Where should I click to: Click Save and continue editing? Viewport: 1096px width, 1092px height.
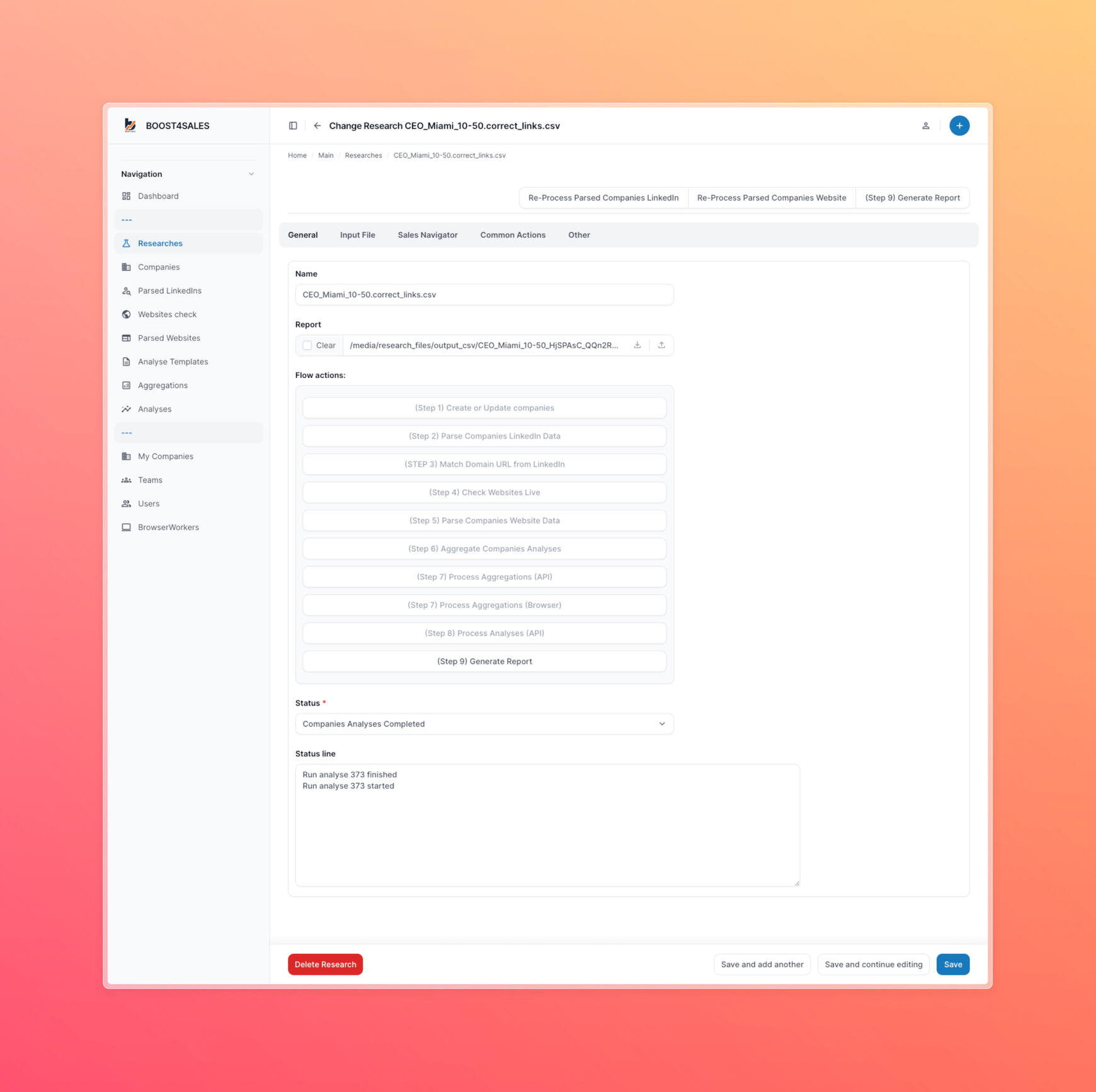click(x=873, y=964)
